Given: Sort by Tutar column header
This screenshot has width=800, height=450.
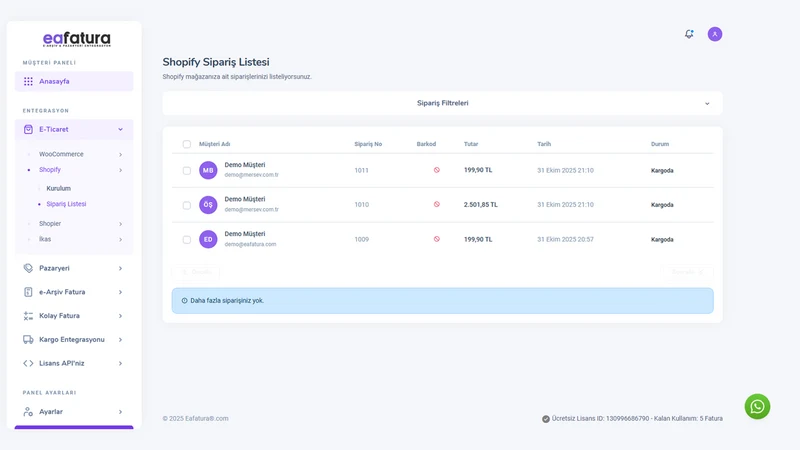Looking at the screenshot, I should tap(471, 144).
